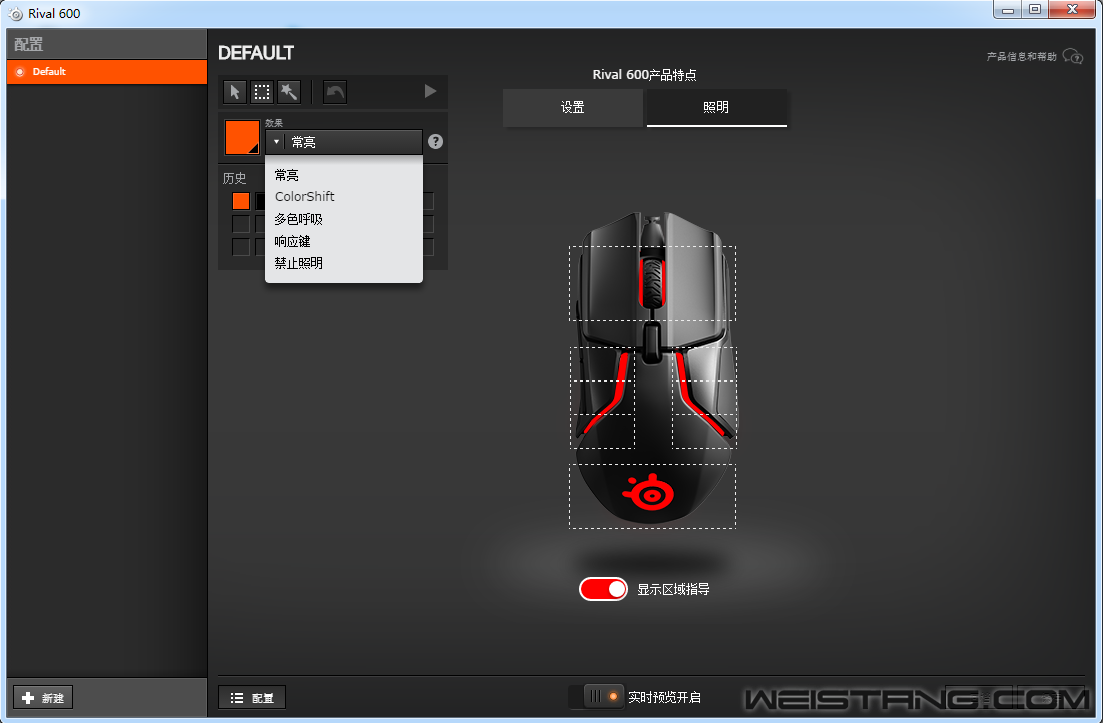Viewport: 1103px width, 723px height.
Task: Click the Rival 600 title bar icon
Action: point(15,14)
